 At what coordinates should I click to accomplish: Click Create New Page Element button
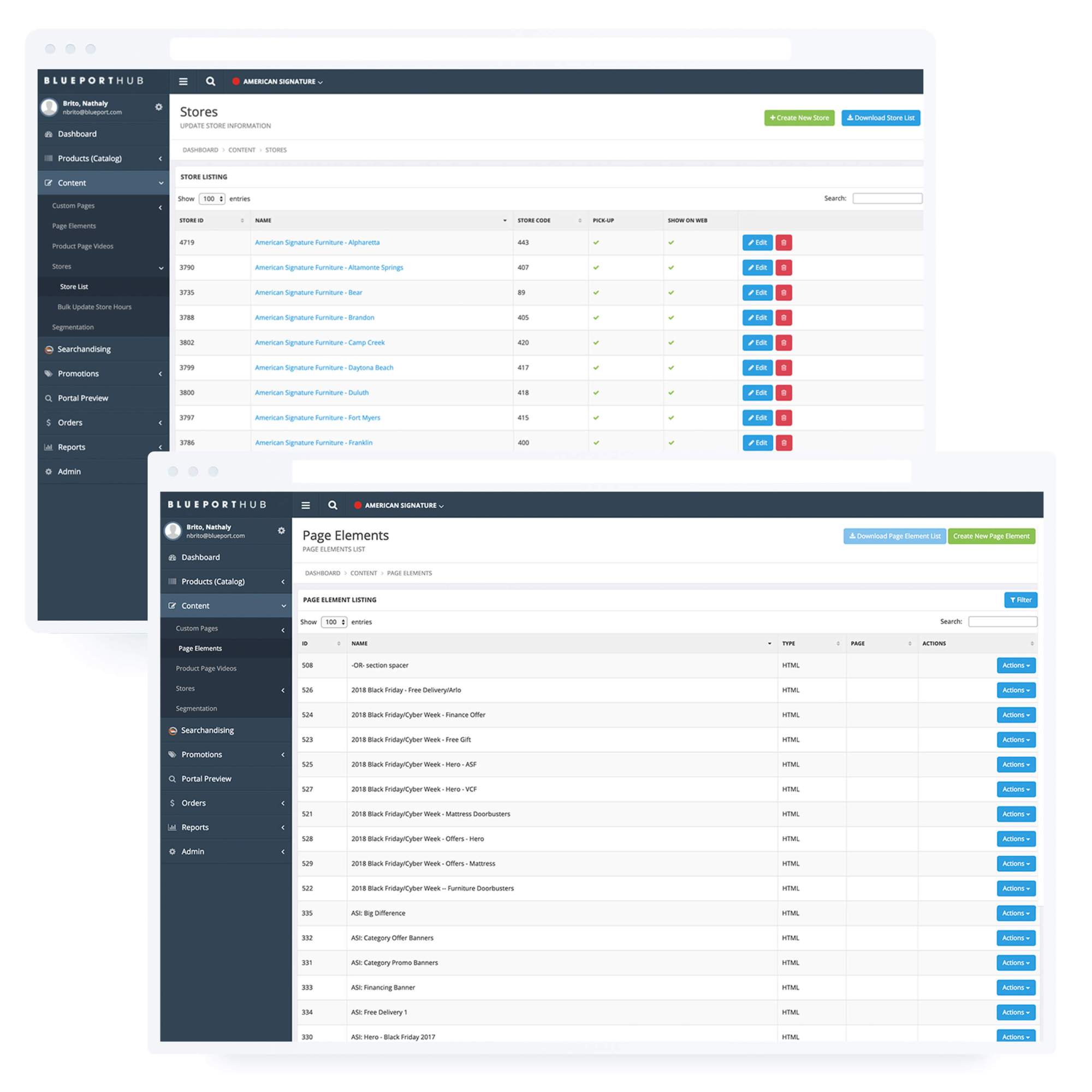coord(992,536)
